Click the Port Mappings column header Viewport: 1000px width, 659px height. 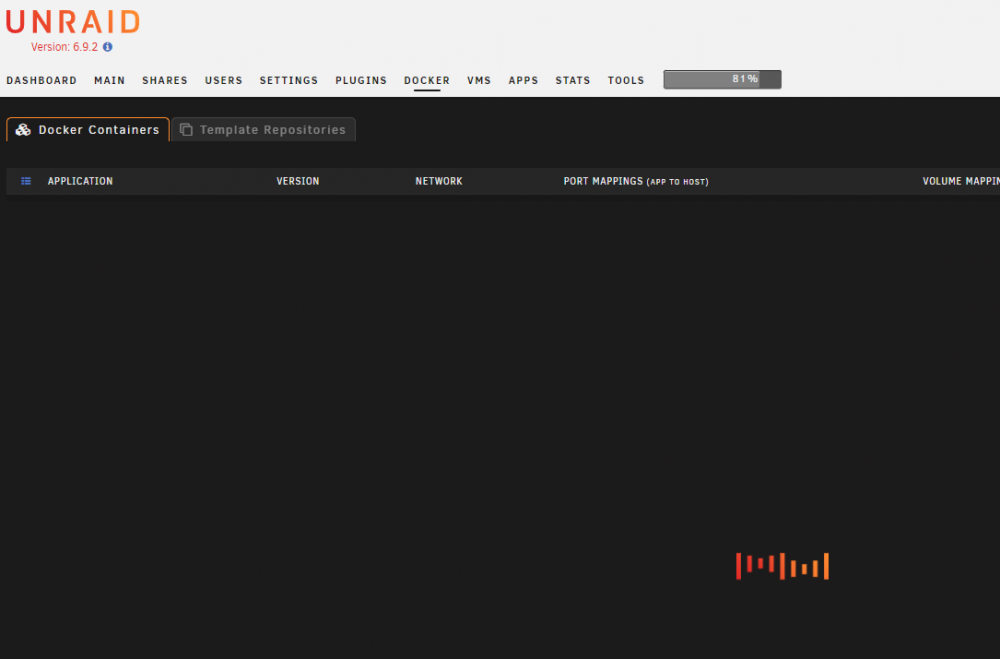pos(636,181)
